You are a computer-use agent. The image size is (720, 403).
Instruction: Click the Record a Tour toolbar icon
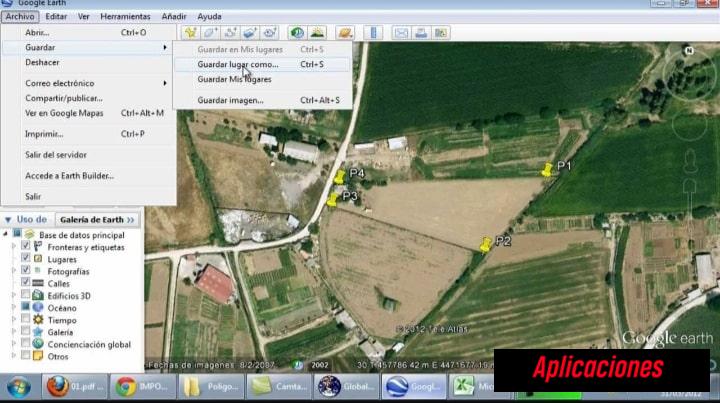pos(270,33)
